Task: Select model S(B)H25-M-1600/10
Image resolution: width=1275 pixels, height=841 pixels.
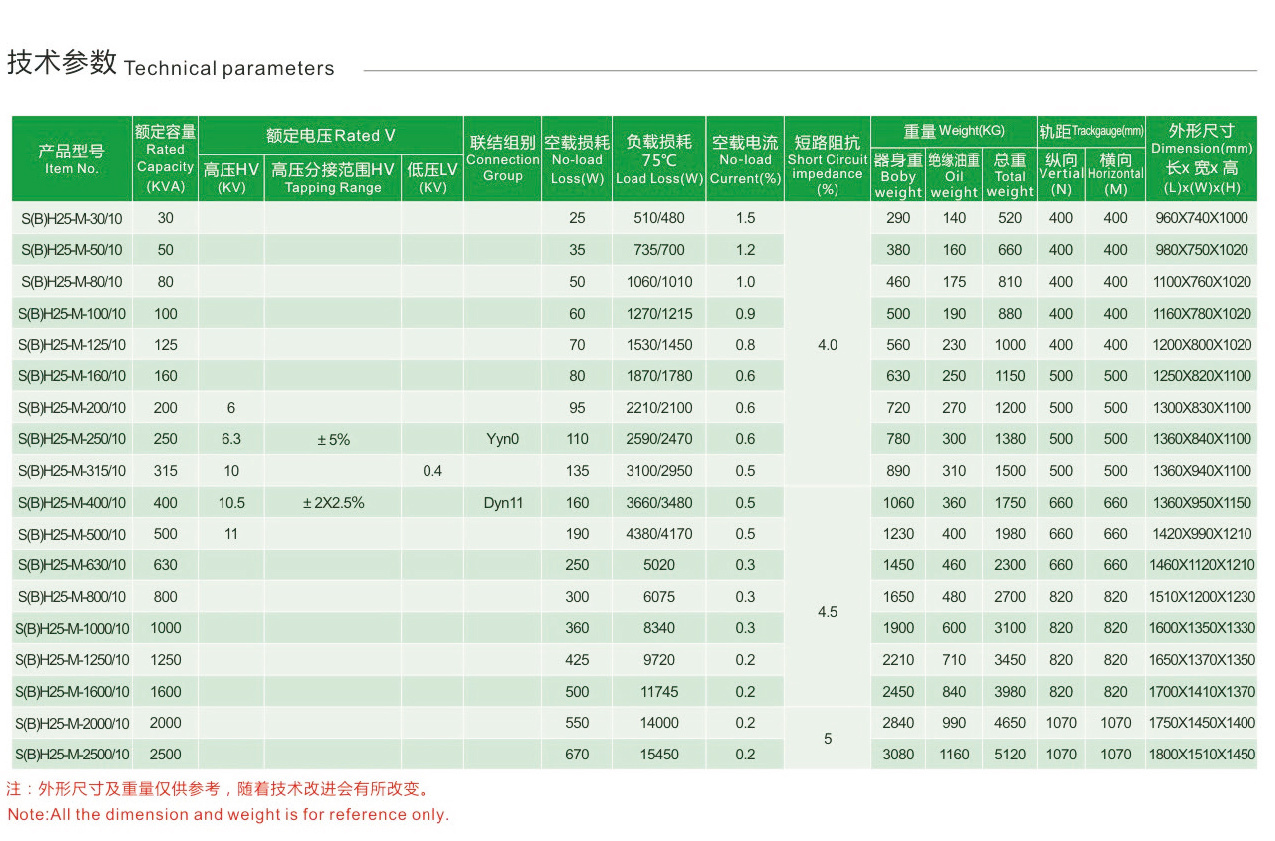Action: pyautogui.click(x=72, y=692)
